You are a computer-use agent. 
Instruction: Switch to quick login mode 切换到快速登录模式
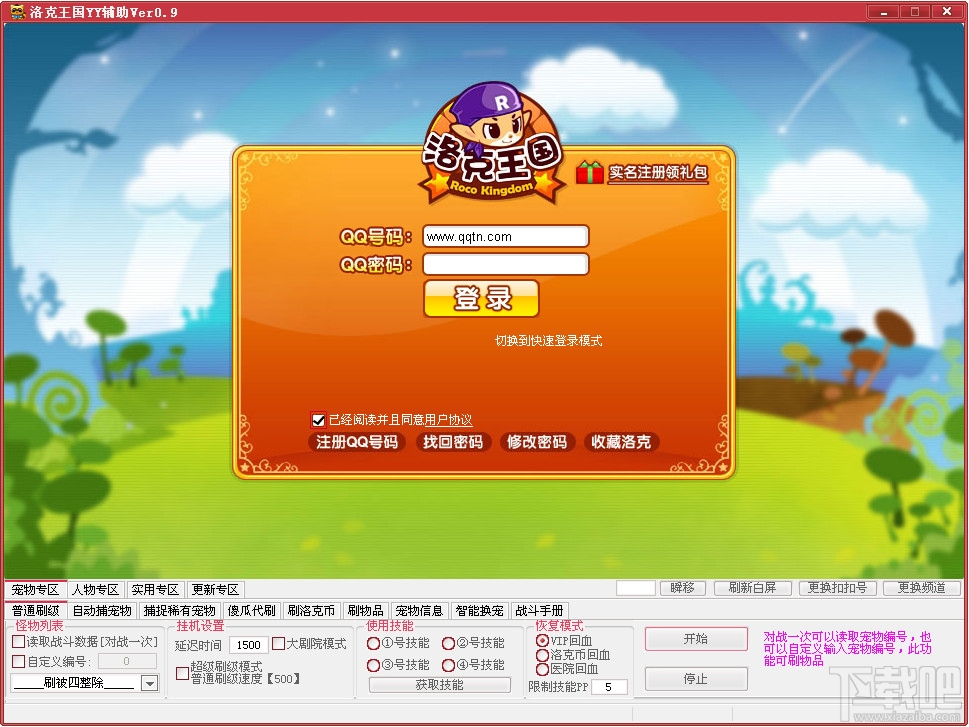click(x=549, y=341)
